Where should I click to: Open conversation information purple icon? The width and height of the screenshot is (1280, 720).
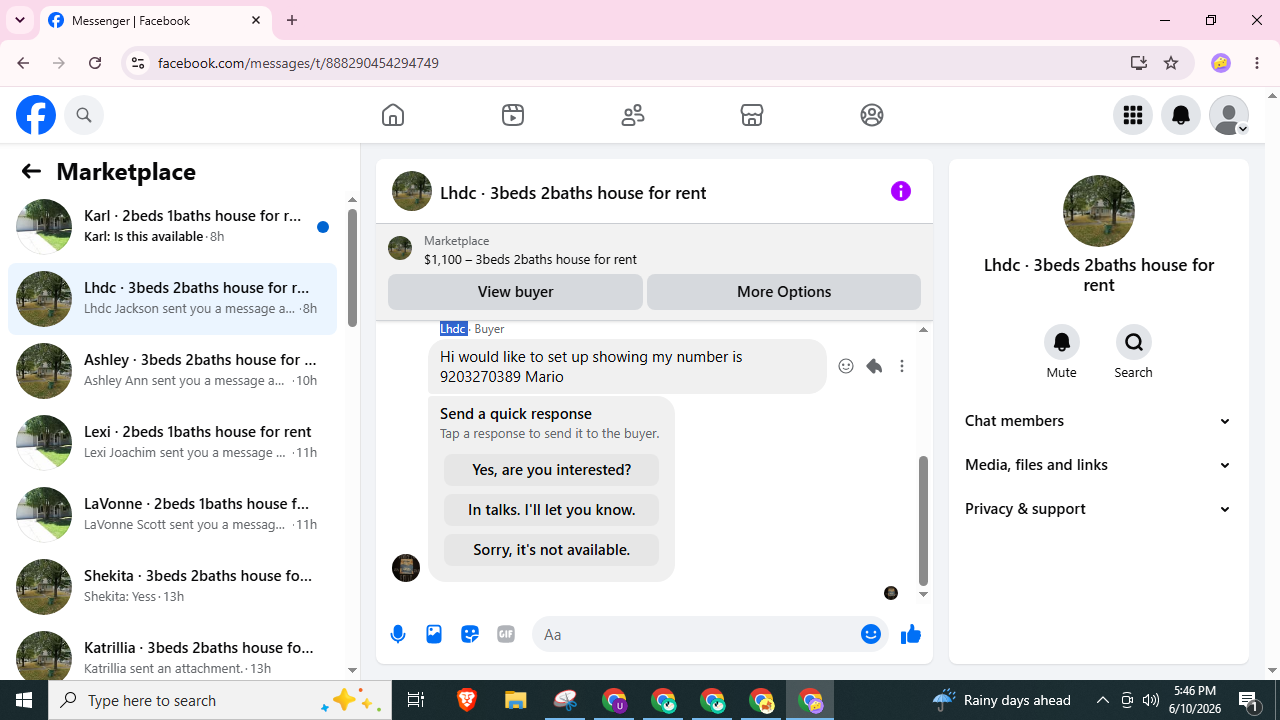(x=901, y=191)
